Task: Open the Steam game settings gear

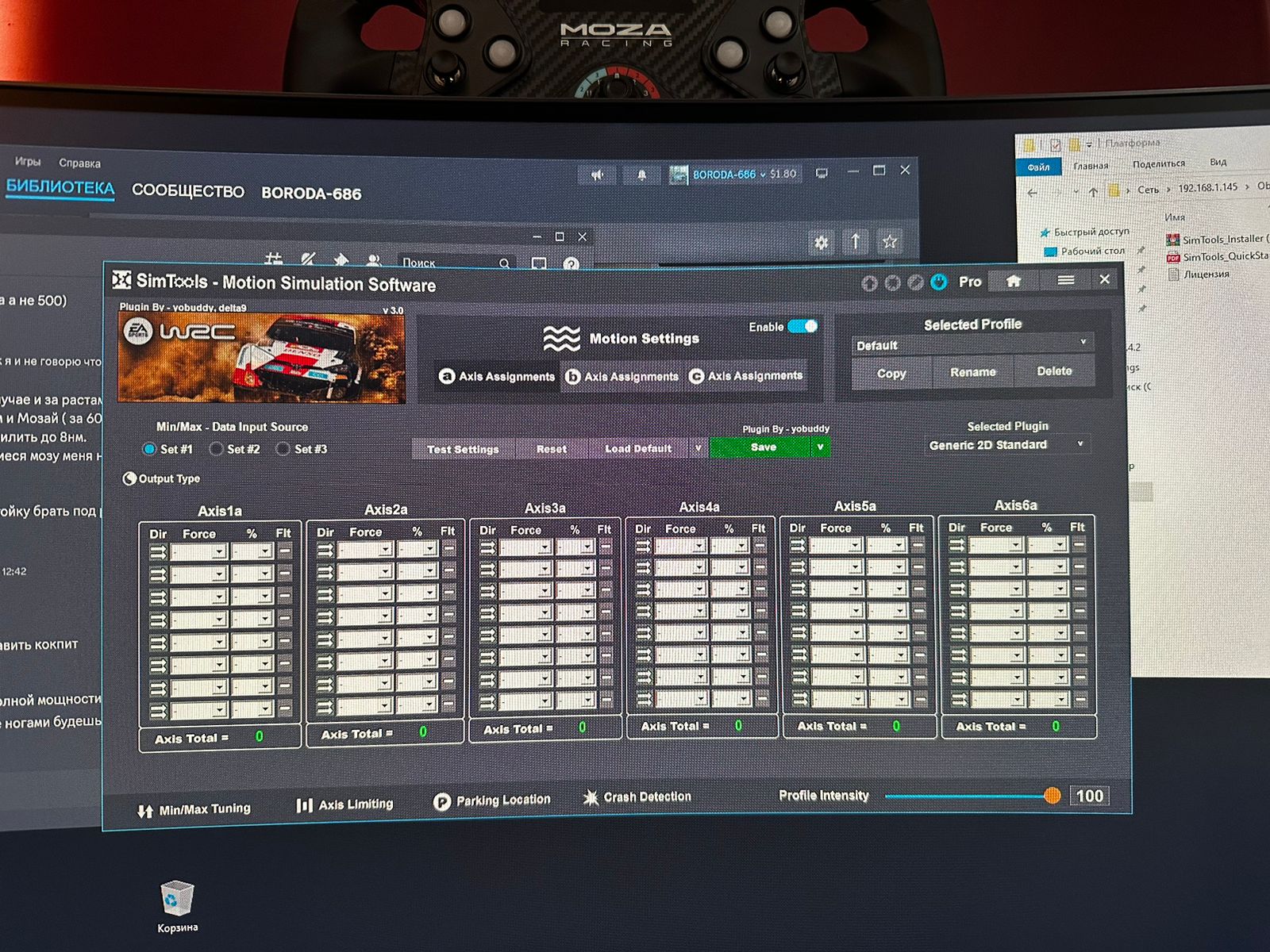Action: [x=822, y=242]
